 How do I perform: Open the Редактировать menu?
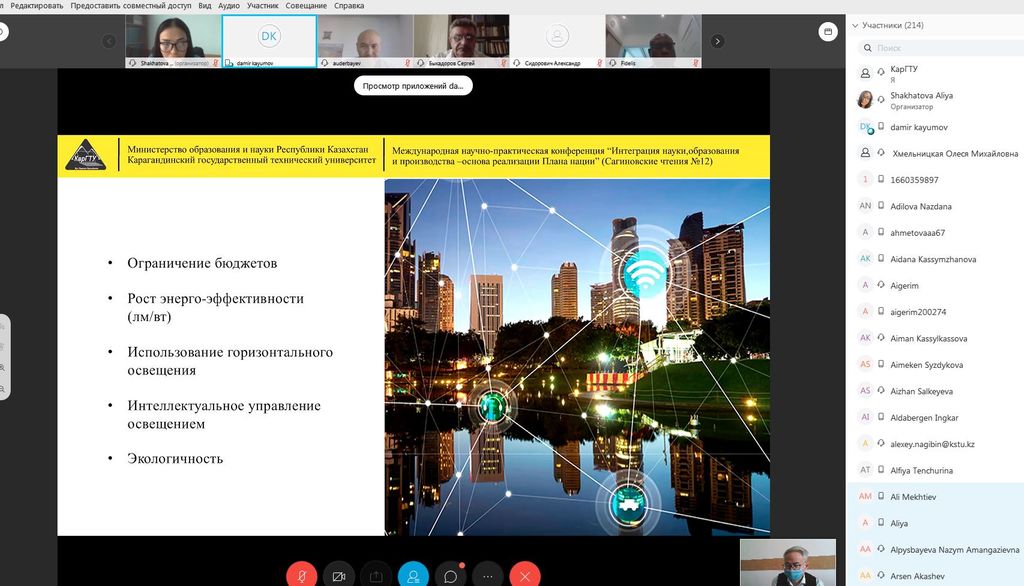37,5
